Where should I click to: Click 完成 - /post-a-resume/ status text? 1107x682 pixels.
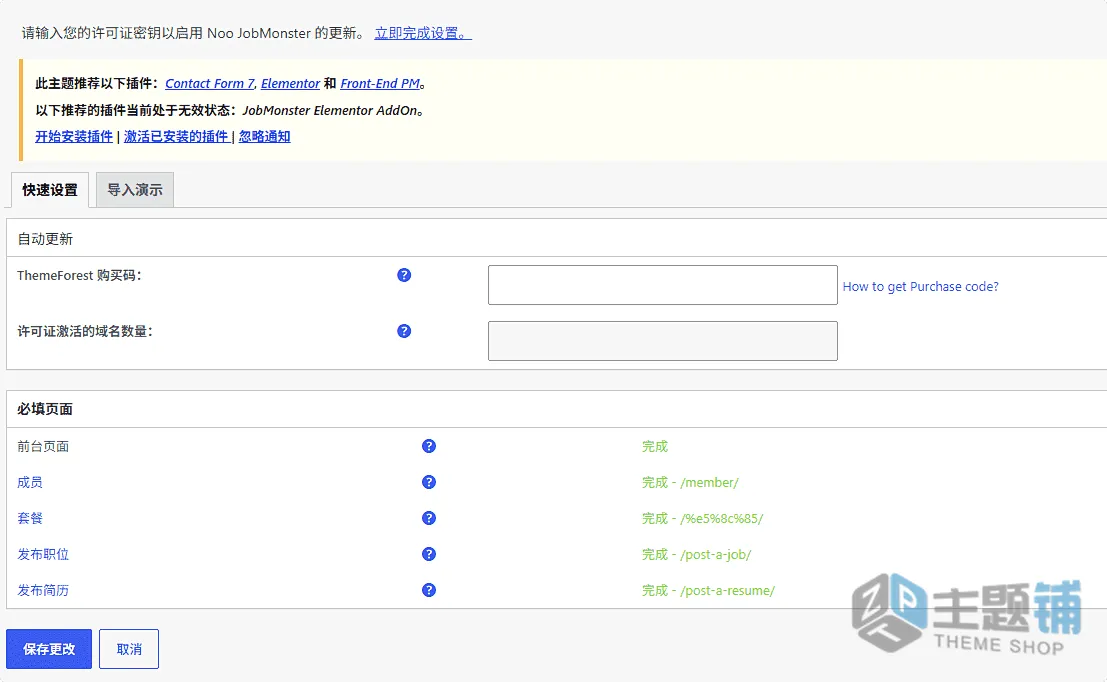pyautogui.click(x=708, y=590)
